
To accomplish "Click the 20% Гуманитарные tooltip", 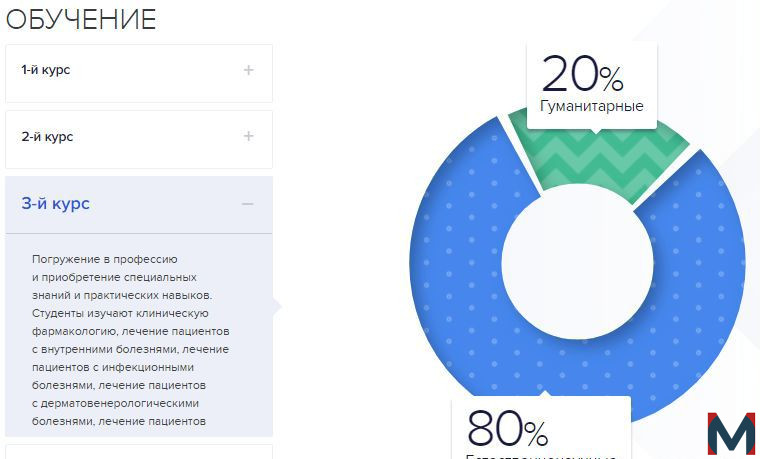I will (592, 85).
